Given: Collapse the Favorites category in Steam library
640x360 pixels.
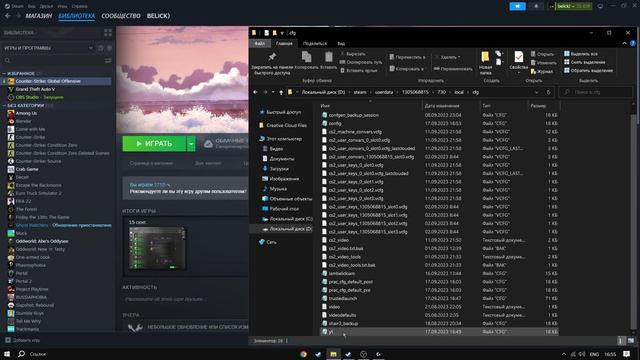Looking at the screenshot, I should [x=4, y=73].
